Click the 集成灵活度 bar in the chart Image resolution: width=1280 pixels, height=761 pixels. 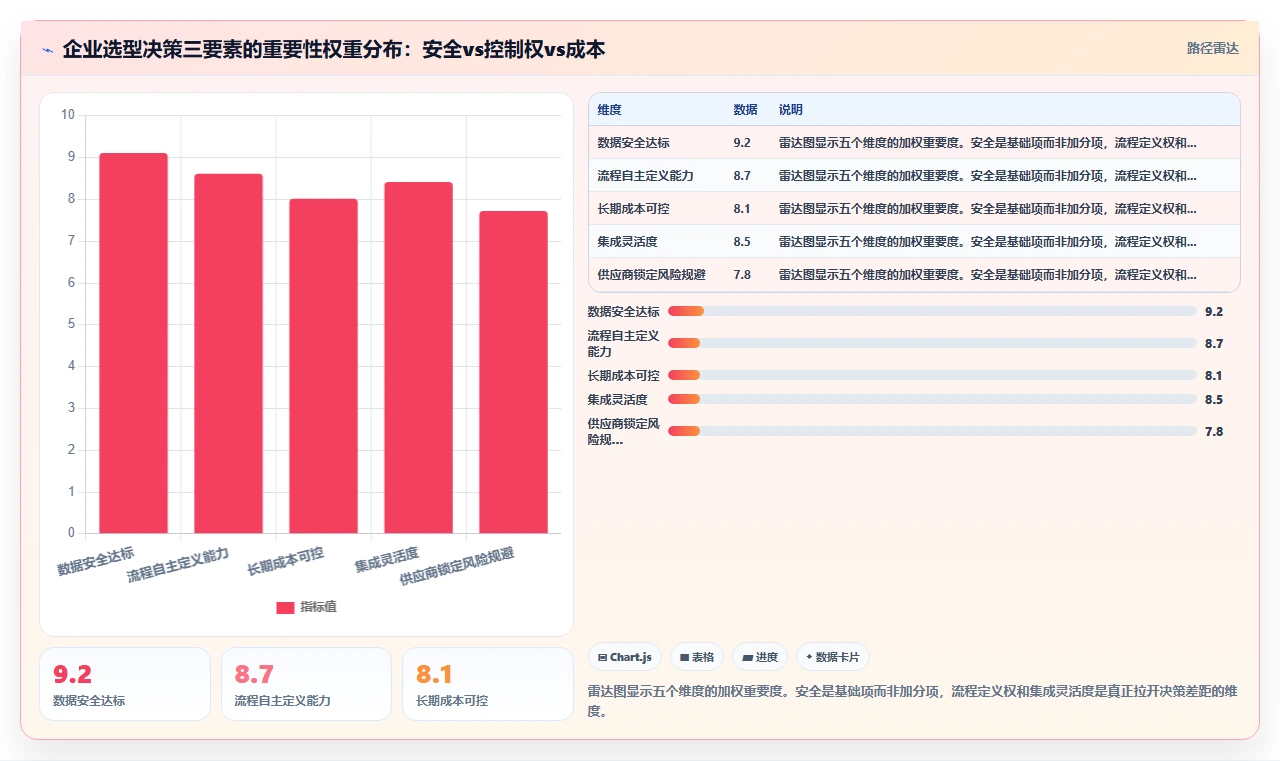coord(418,357)
